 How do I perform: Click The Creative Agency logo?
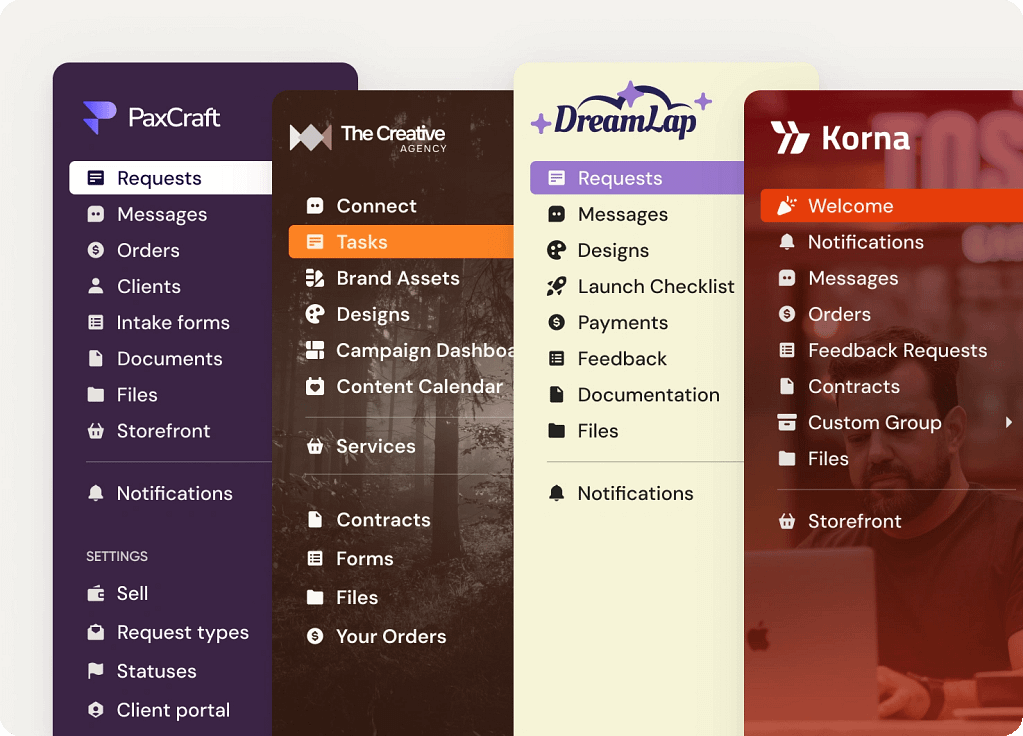point(369,138)
